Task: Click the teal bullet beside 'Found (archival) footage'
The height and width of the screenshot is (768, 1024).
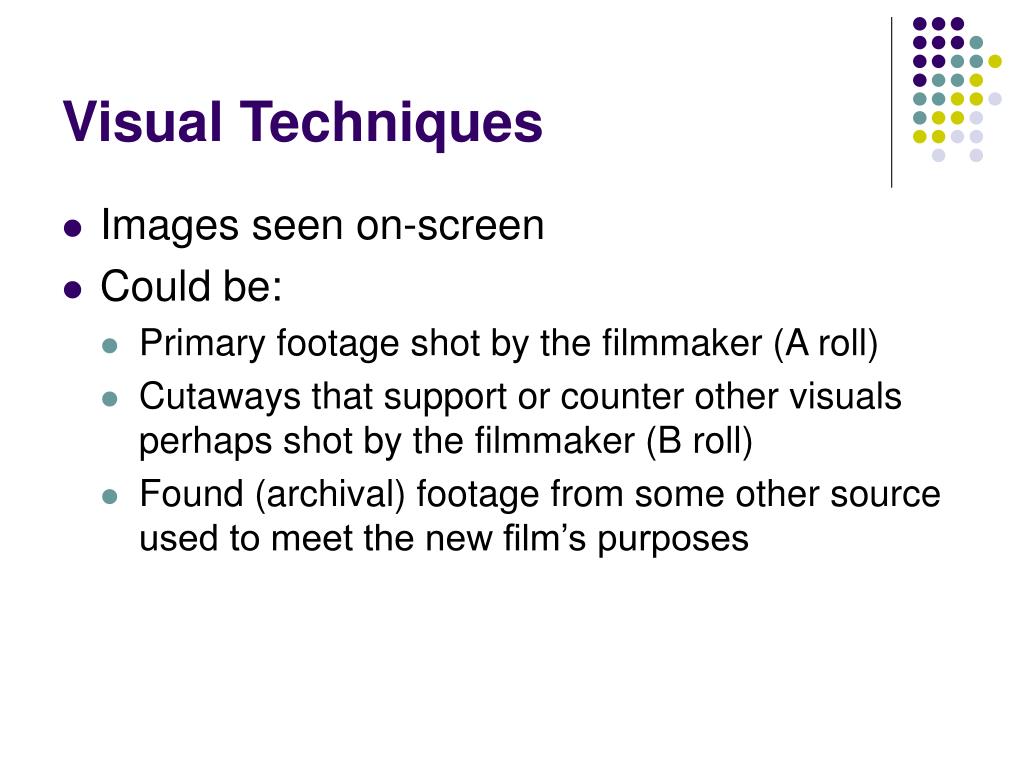Action: [x=110, y=496]
